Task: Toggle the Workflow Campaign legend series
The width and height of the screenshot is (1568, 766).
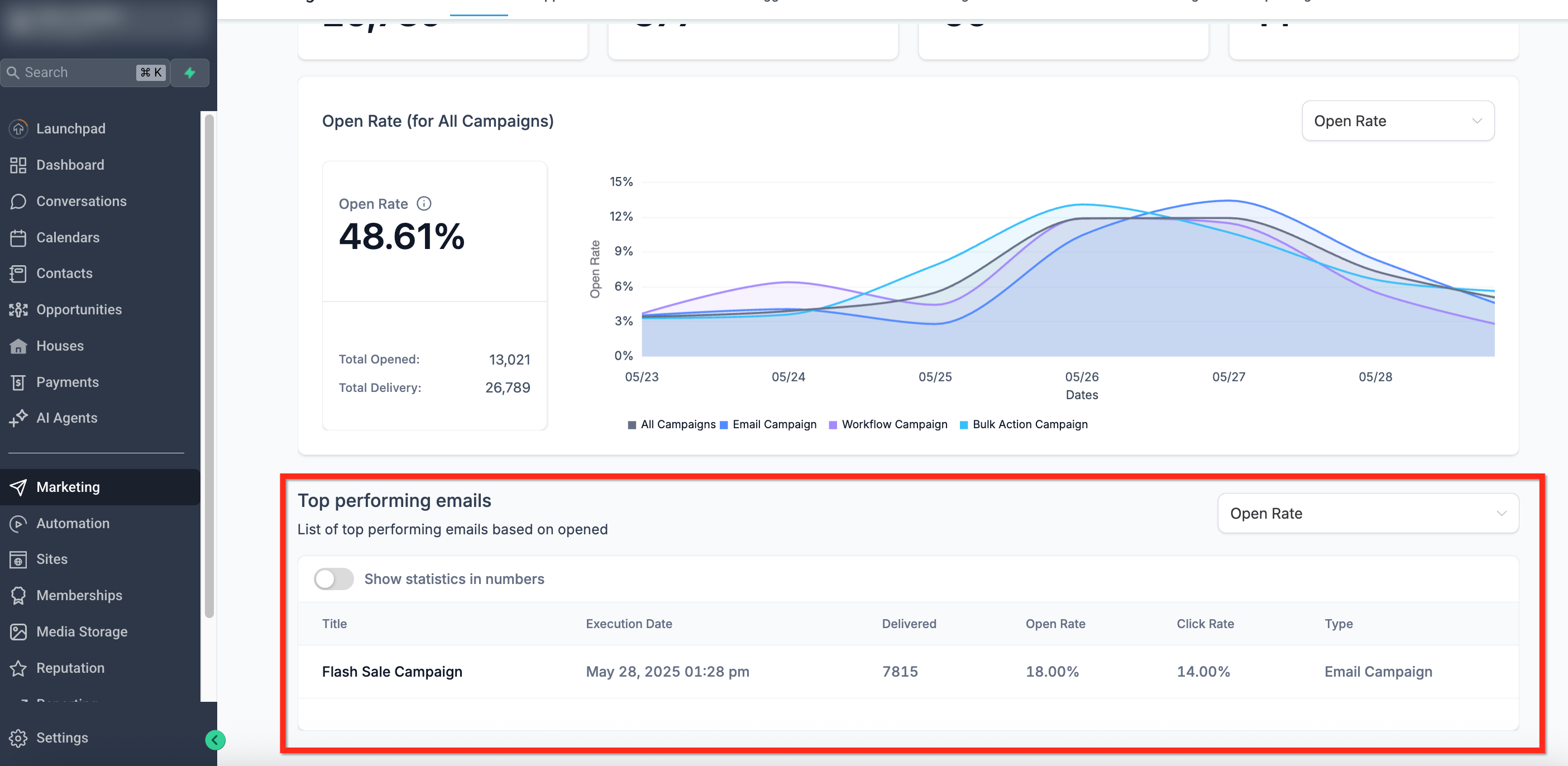Action: 894,425
